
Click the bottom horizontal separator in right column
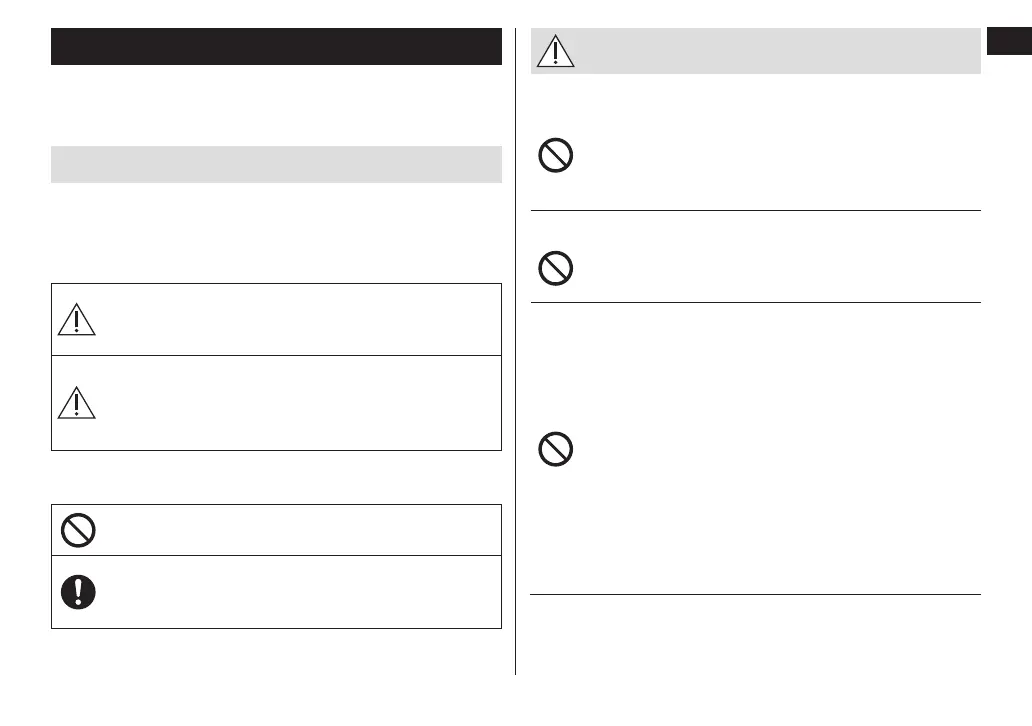755,595
